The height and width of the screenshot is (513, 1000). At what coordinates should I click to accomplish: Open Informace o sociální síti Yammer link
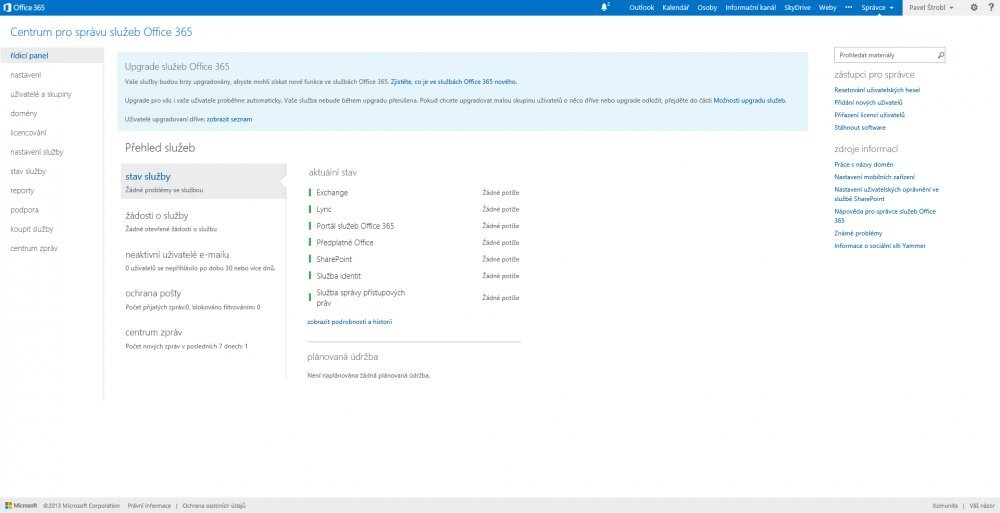pos(880,246)
